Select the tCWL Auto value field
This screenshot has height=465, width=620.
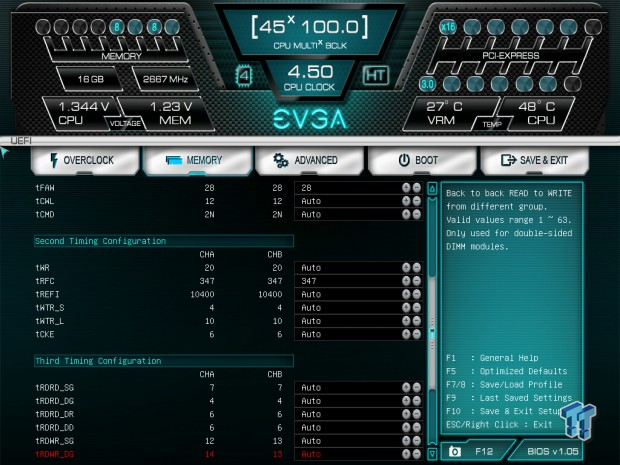(x=358, y=201)
